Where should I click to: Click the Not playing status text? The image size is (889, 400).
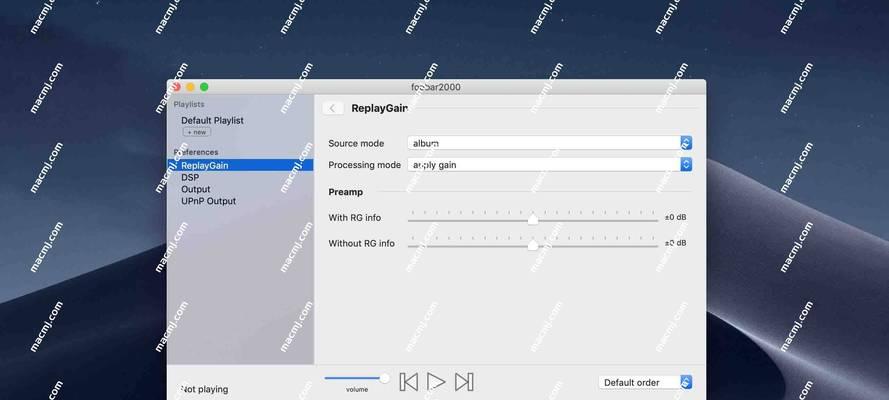[204, 389]
